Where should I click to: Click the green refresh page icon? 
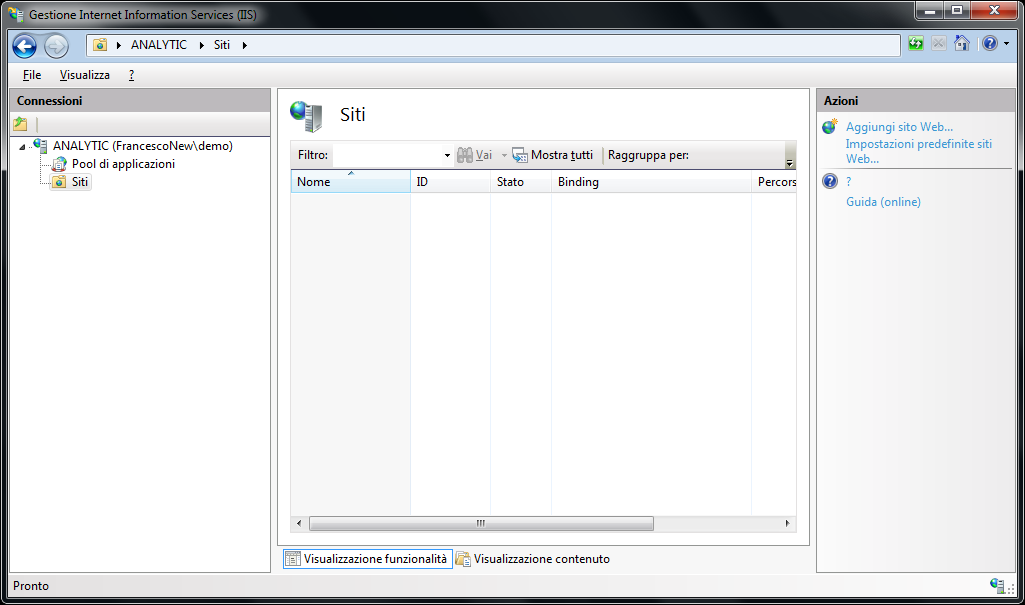tap(916, 44)
